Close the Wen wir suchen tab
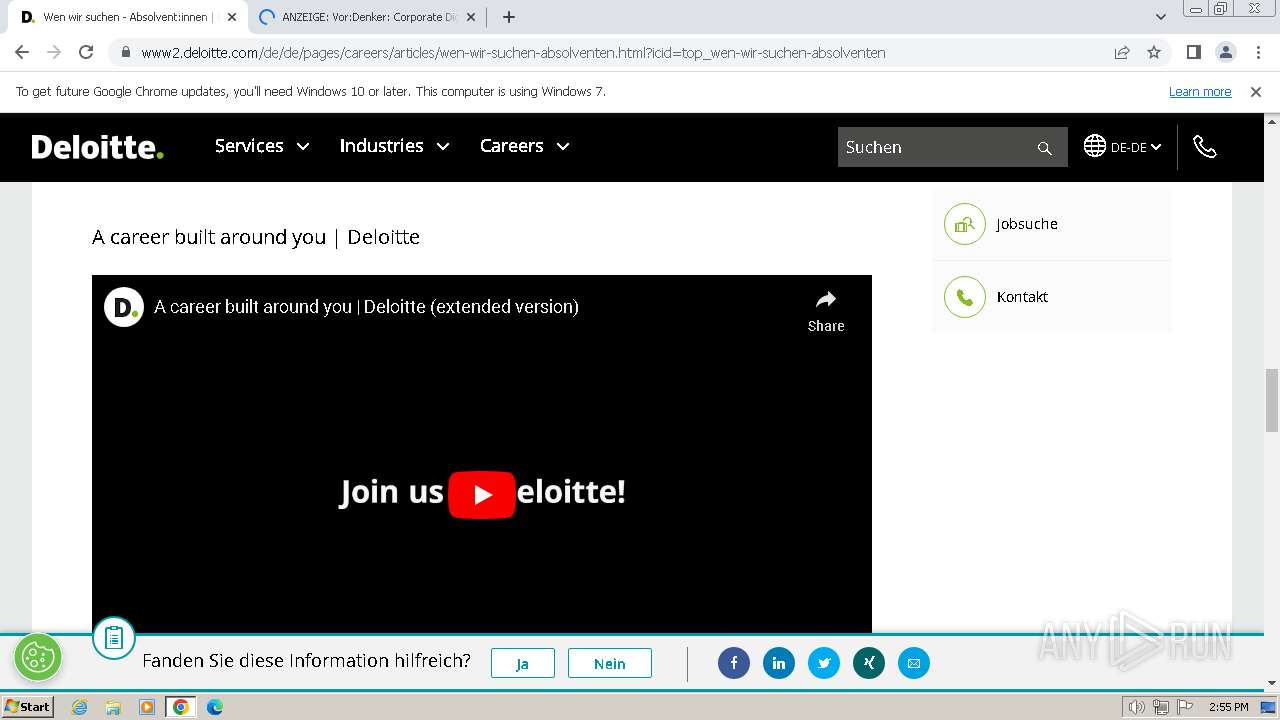 point(231,17)
